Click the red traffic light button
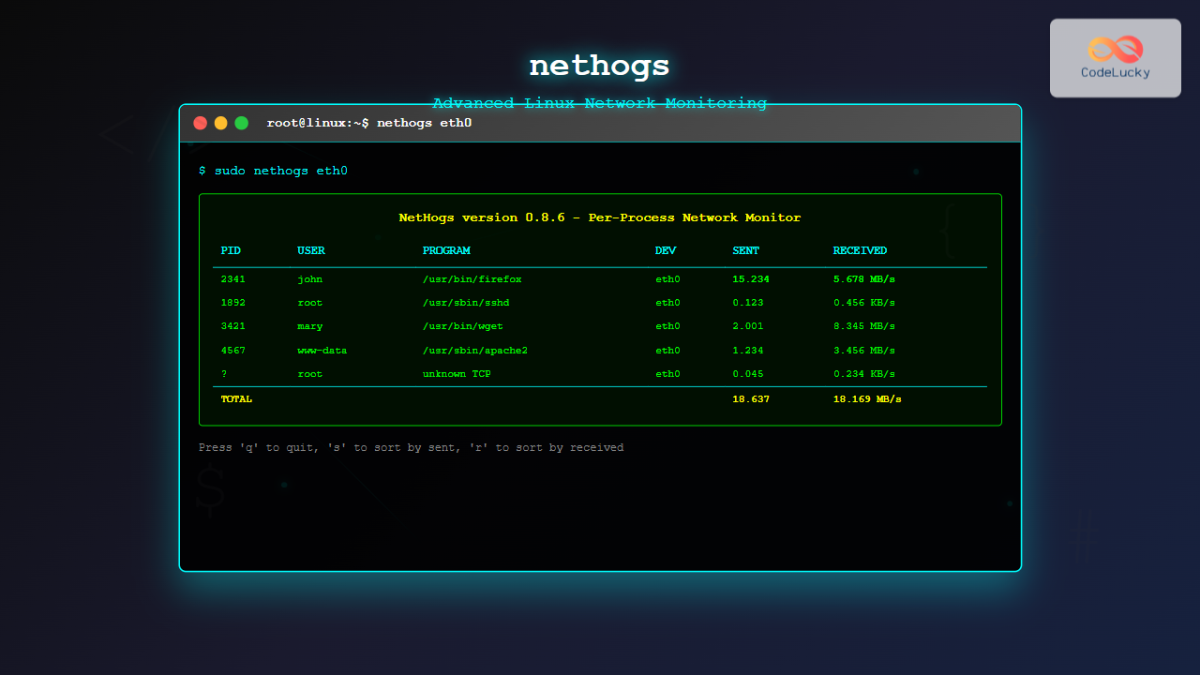The height and width of the screenshot is (675, 1200). click(x=200, y=122)
